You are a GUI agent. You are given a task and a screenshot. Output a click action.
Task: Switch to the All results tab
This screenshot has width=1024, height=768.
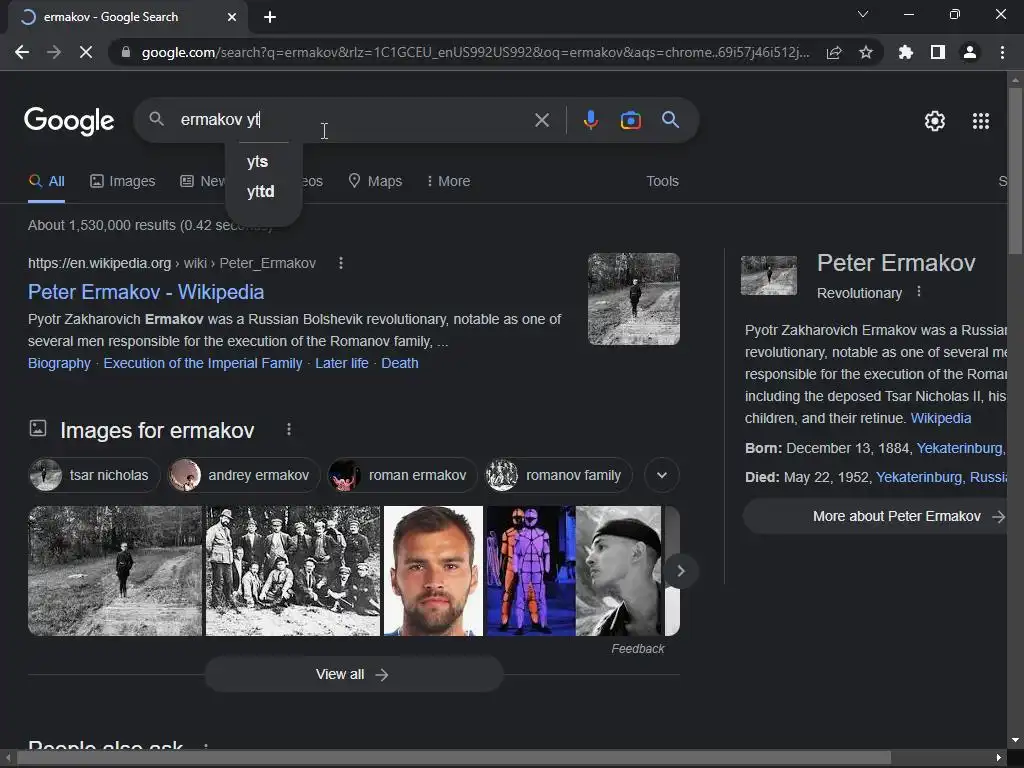[46, 182]
